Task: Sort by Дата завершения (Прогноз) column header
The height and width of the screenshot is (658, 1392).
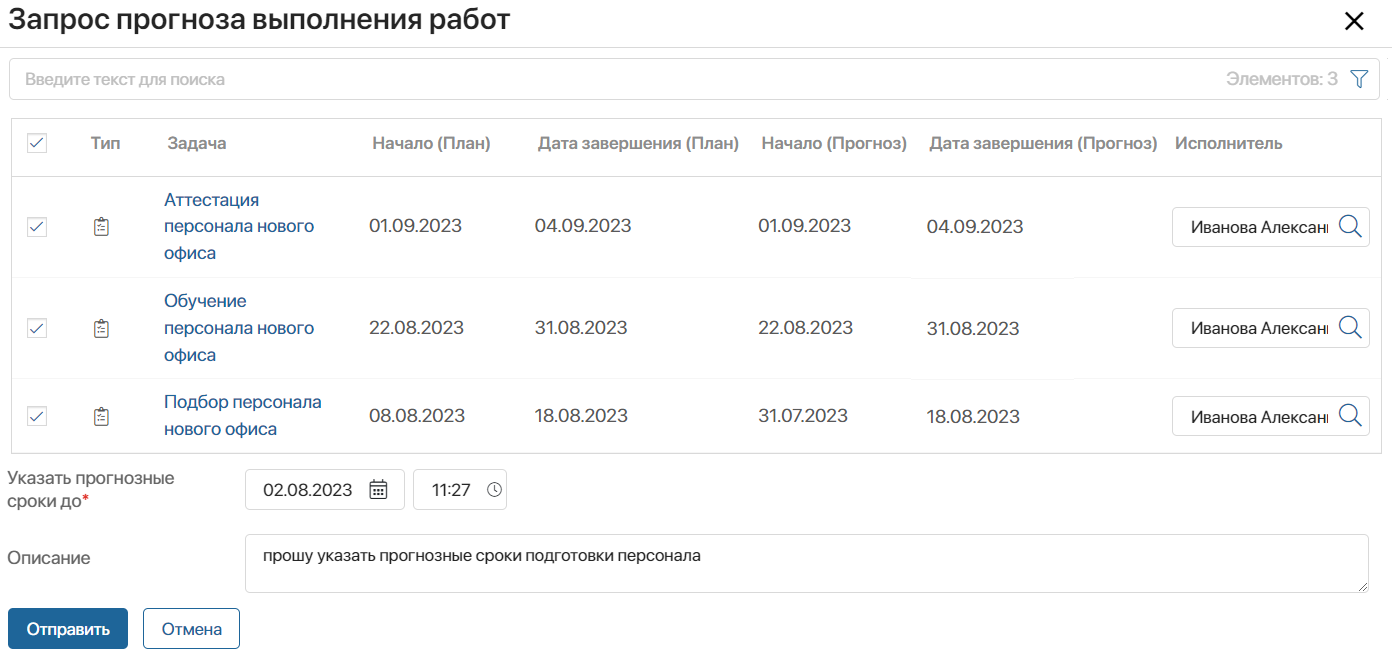Action: pos(1043,143)
